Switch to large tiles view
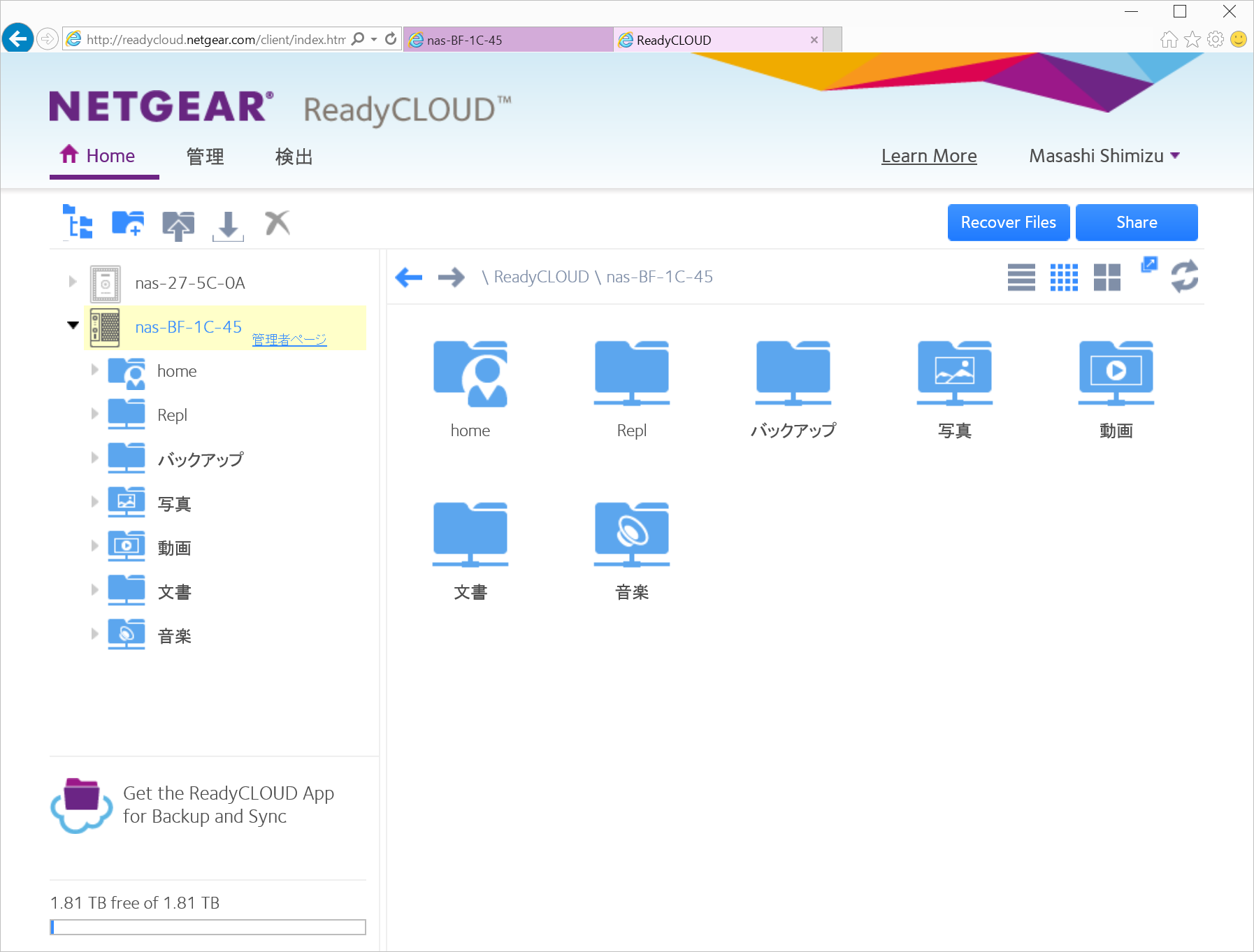 tap(1107, 277)
